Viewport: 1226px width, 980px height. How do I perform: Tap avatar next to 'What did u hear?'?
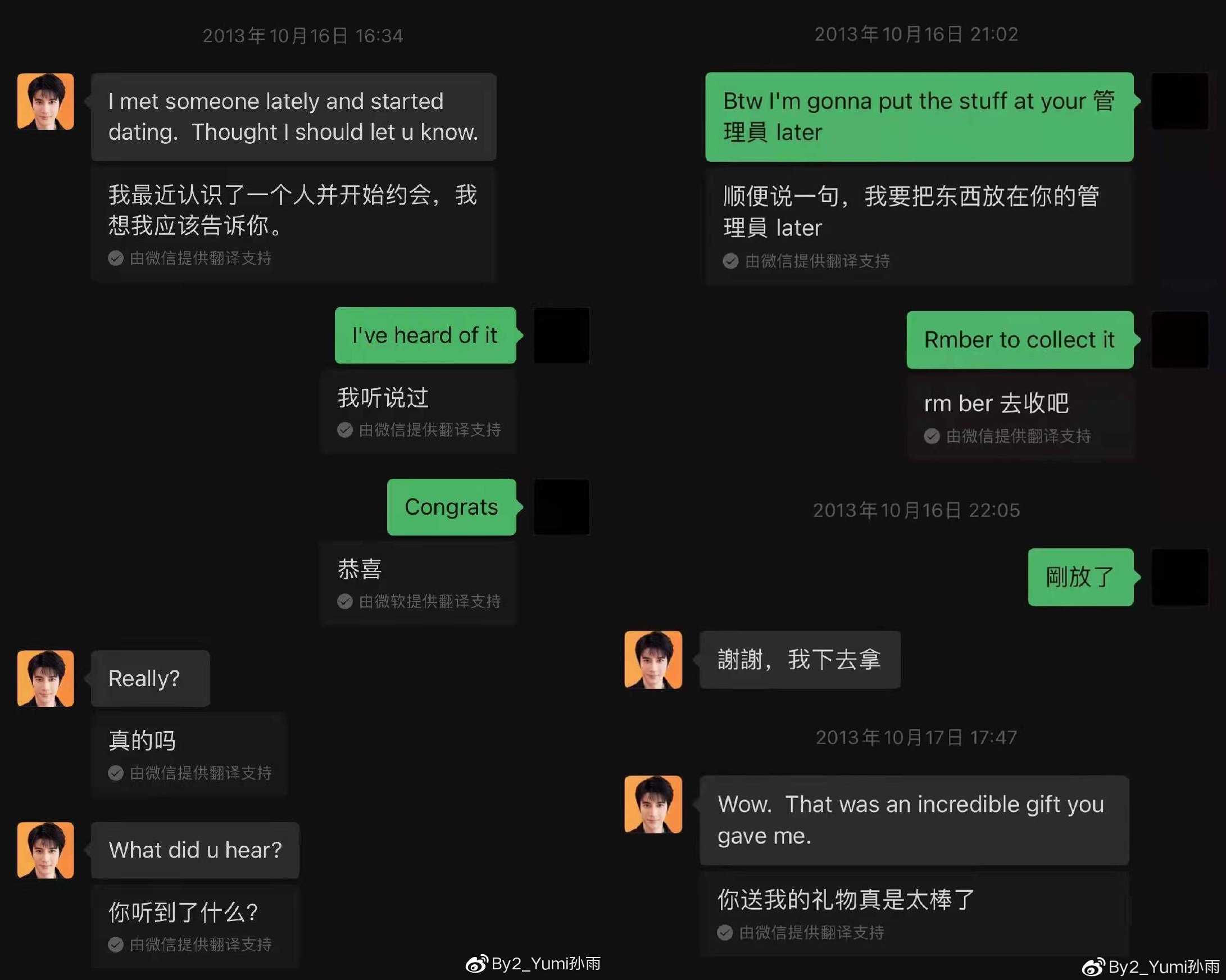[46, 850]
